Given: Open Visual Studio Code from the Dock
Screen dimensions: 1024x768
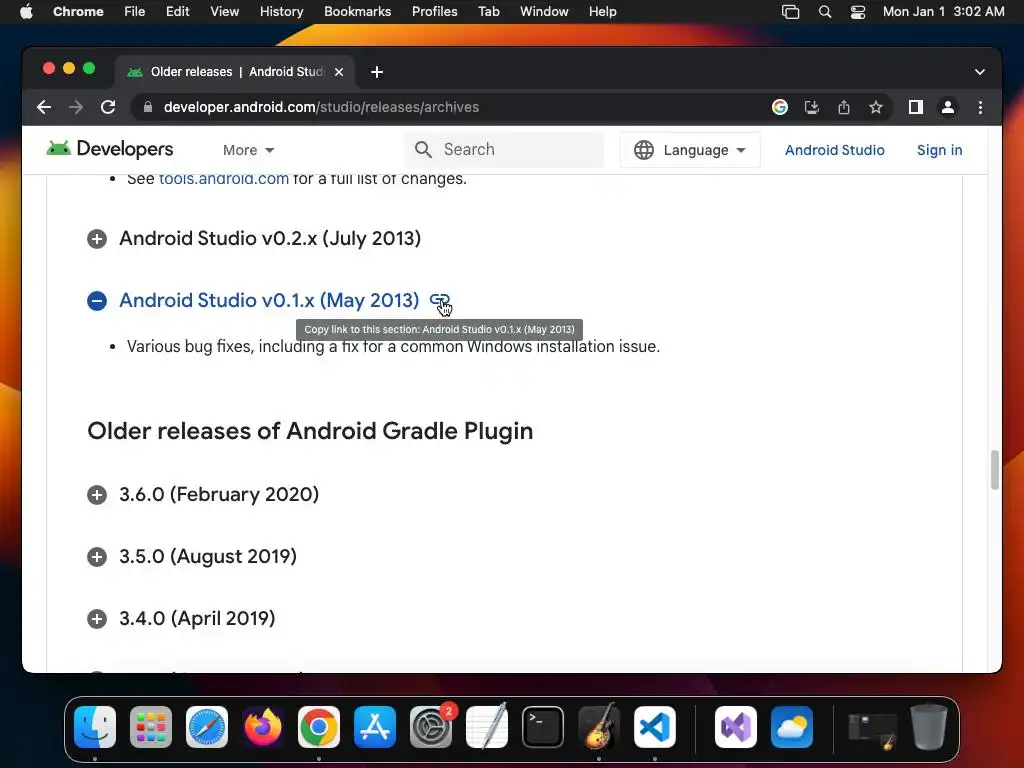Looking at the screenshot, I should click(x=655, y=727).
